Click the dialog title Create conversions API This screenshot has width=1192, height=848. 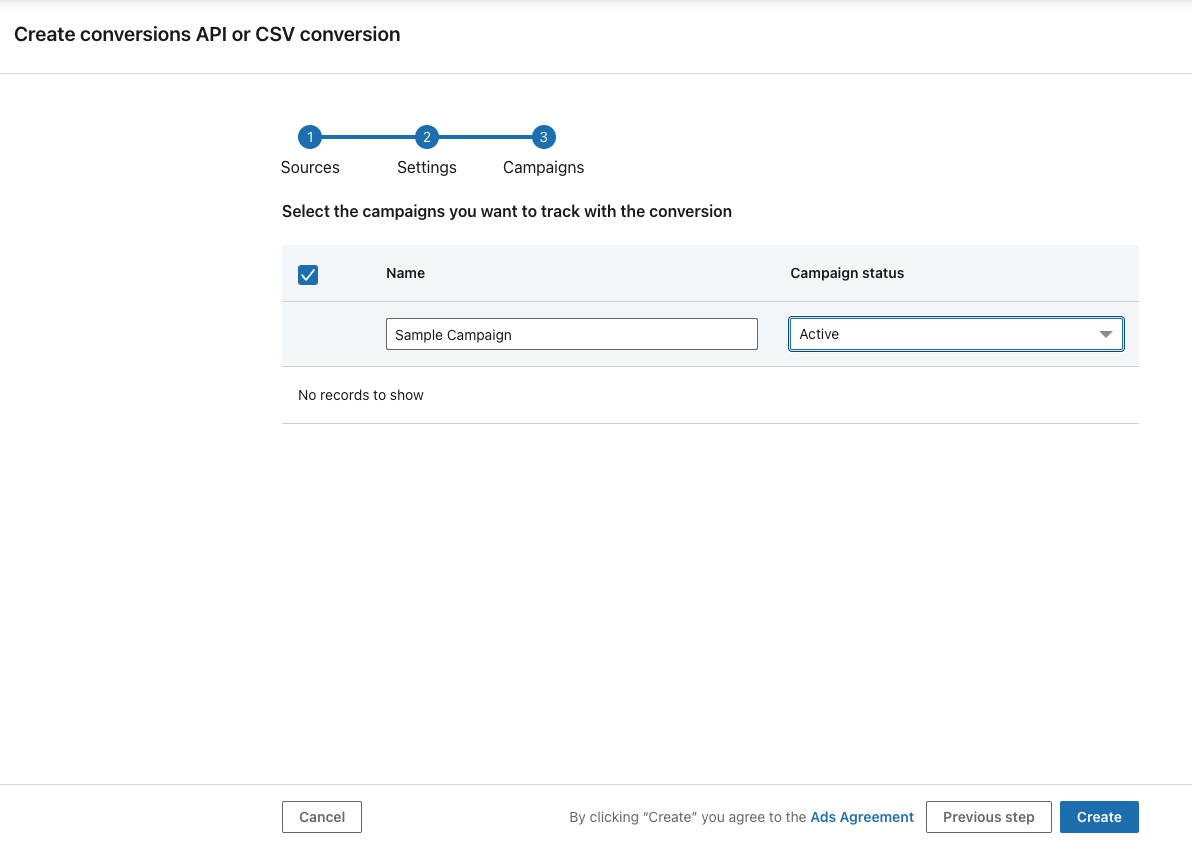(x=207, y=34)
